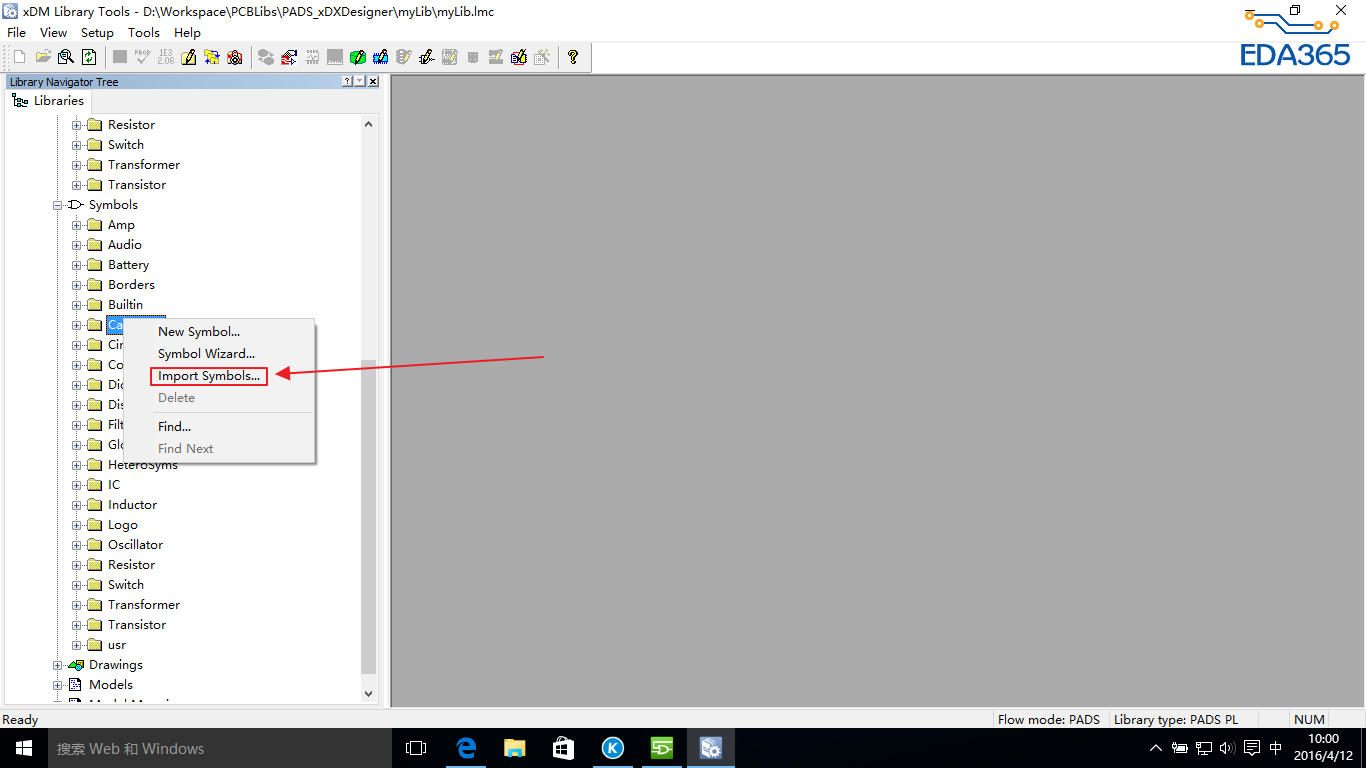Screen dimensions: 1366x768
Task: Click the yellow folders with blue arrows icon
Action: point(212,57)
